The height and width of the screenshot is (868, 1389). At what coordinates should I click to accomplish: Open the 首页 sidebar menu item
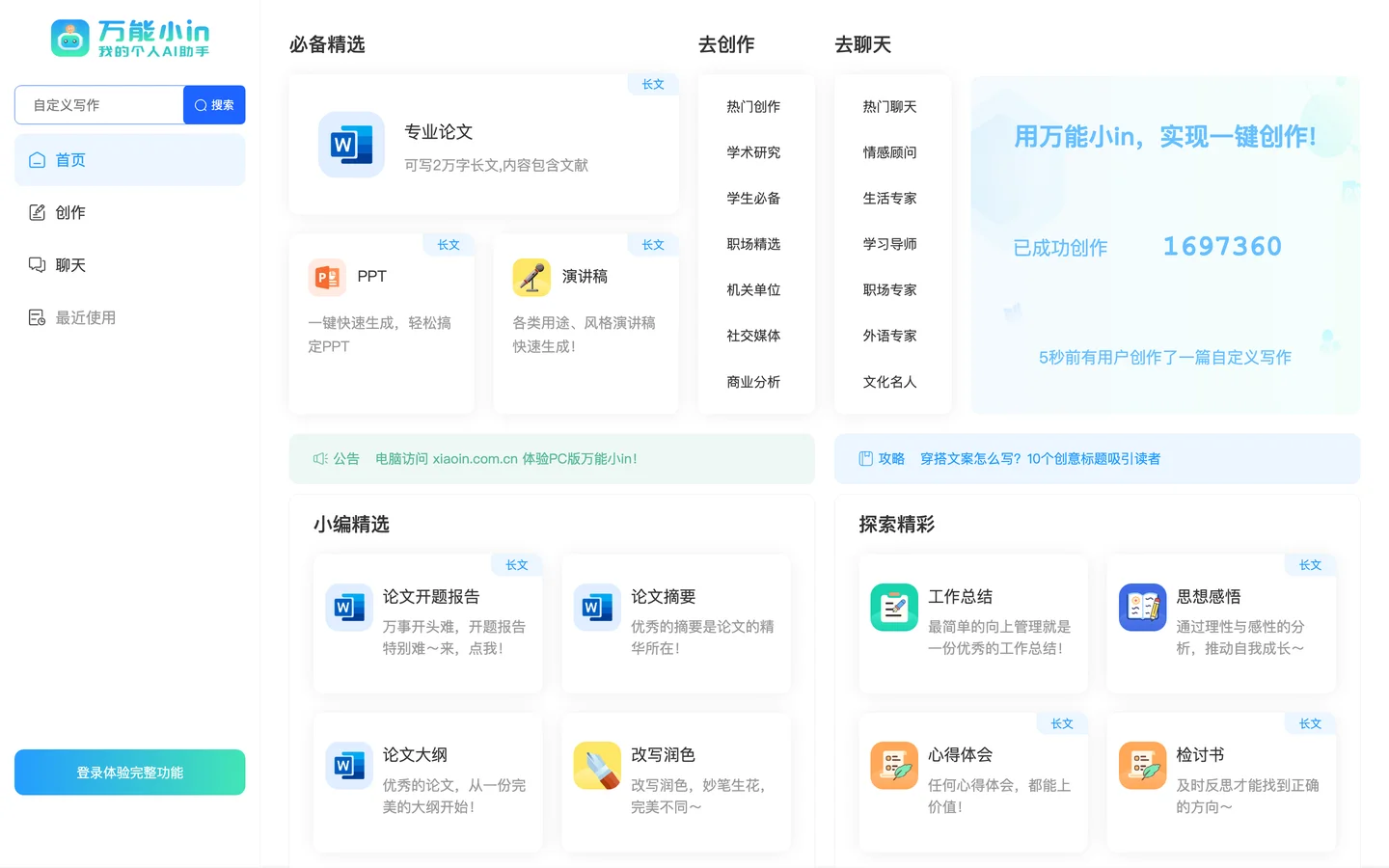[x=130, y=160]
